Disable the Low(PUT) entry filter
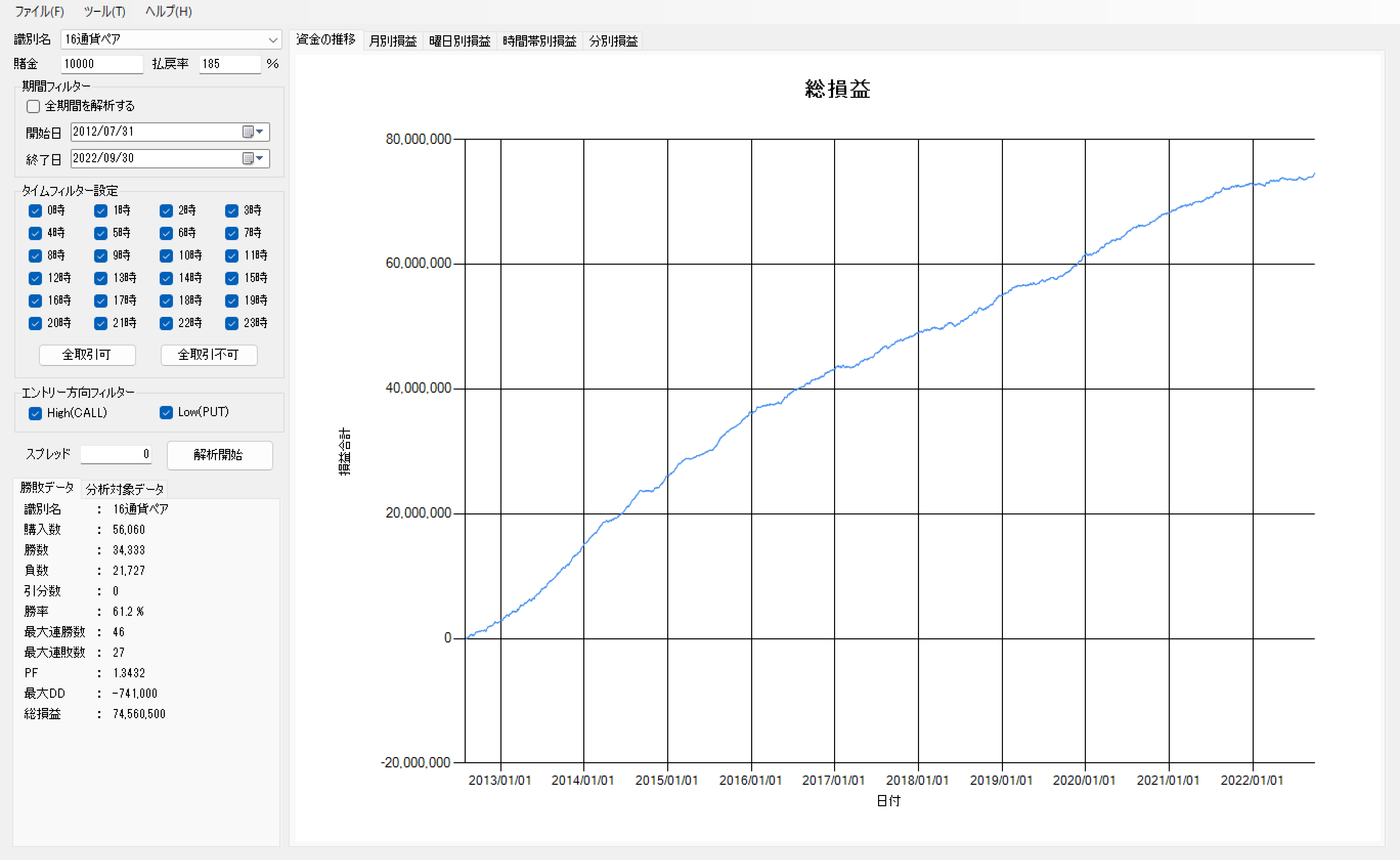This screenshot has height=860, width=1400. coord(166,413)
